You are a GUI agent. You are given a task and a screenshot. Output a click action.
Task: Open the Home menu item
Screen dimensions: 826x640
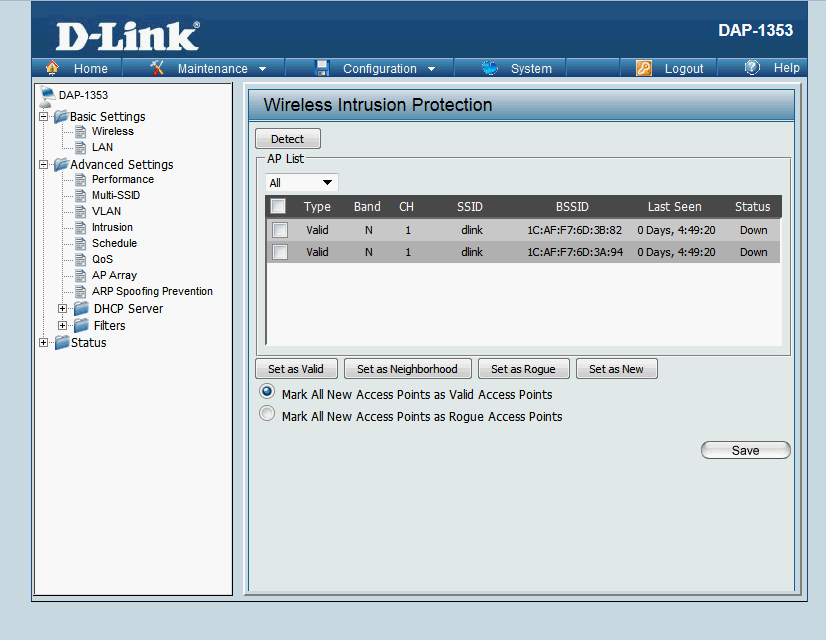tap(91, 68)
